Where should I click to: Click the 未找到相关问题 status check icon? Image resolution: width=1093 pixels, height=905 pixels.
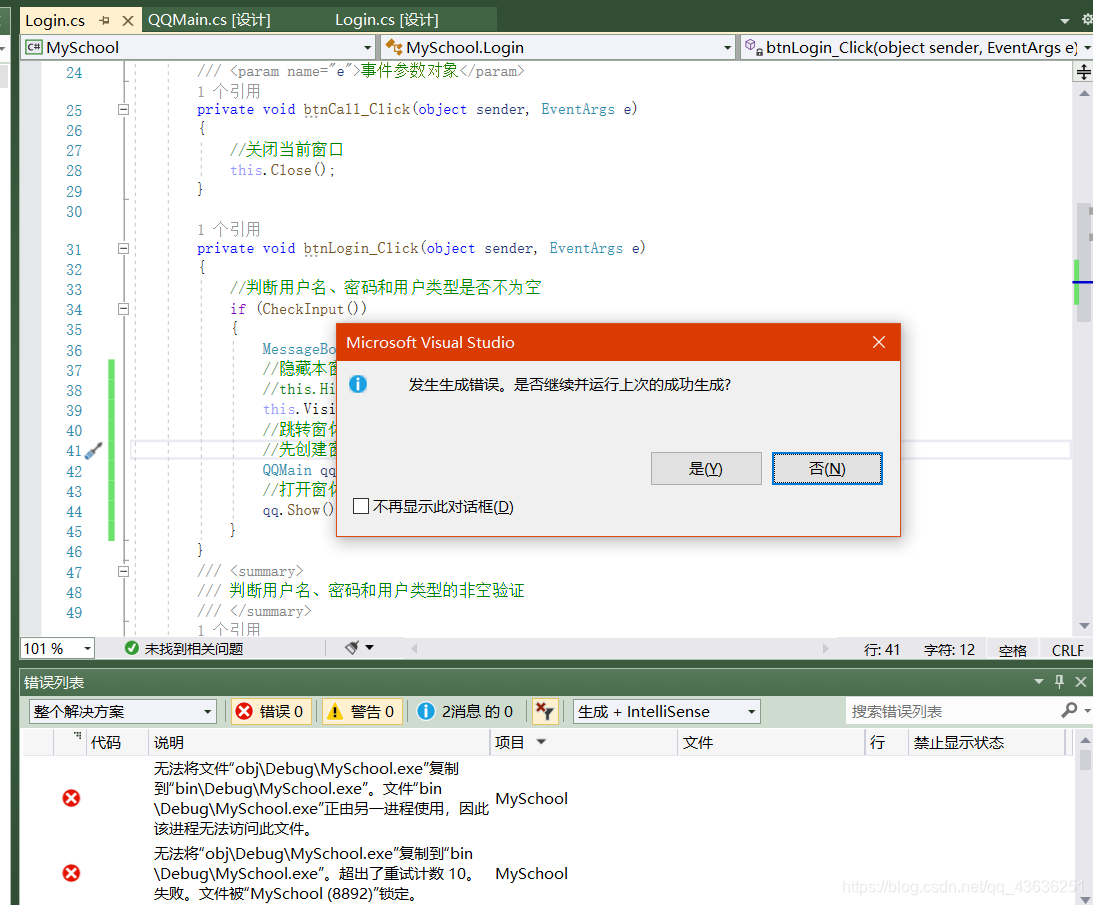click(131, 648)
